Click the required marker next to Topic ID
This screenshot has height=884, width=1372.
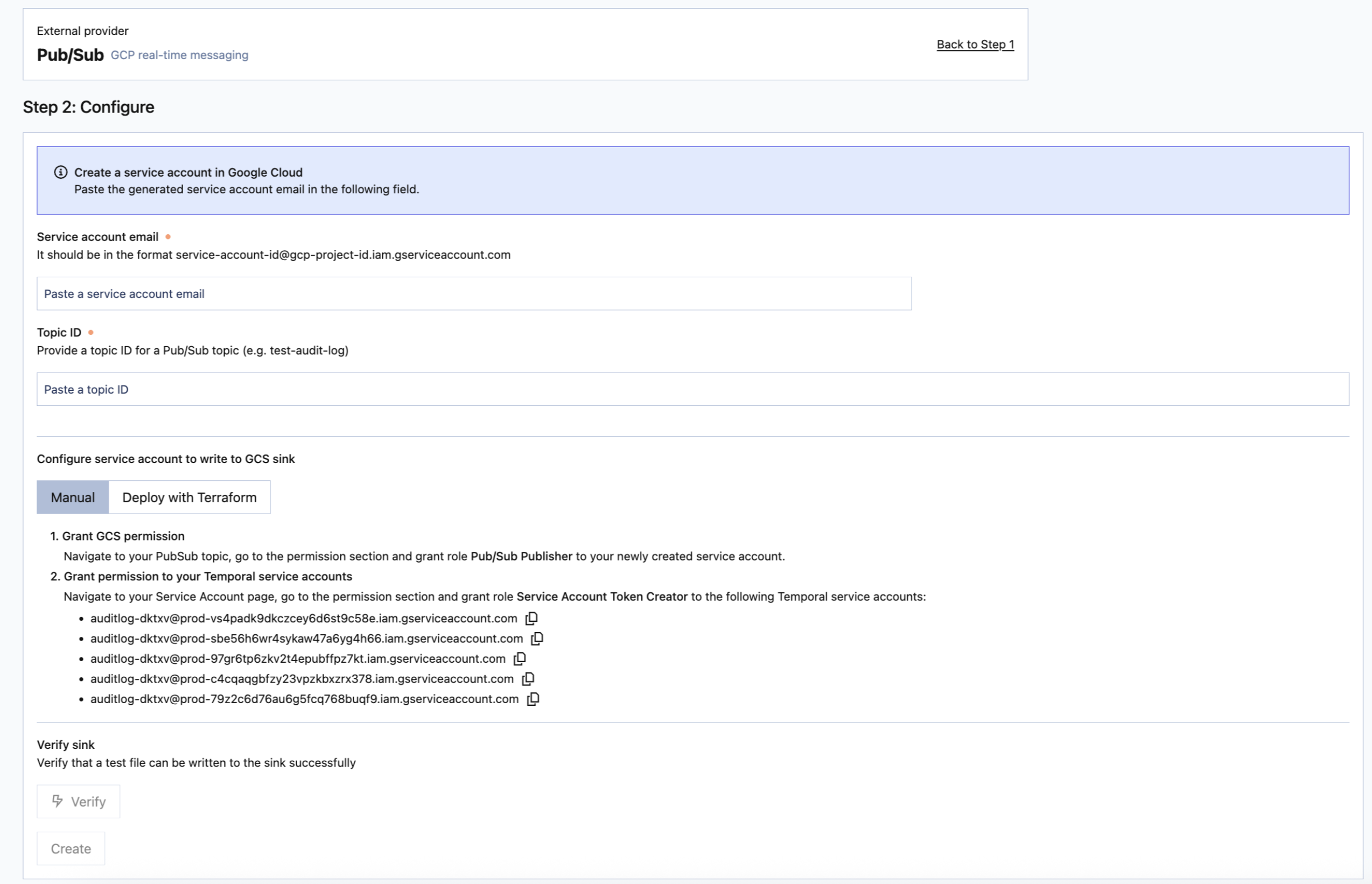pyautogui.click(x=90, y=332)
